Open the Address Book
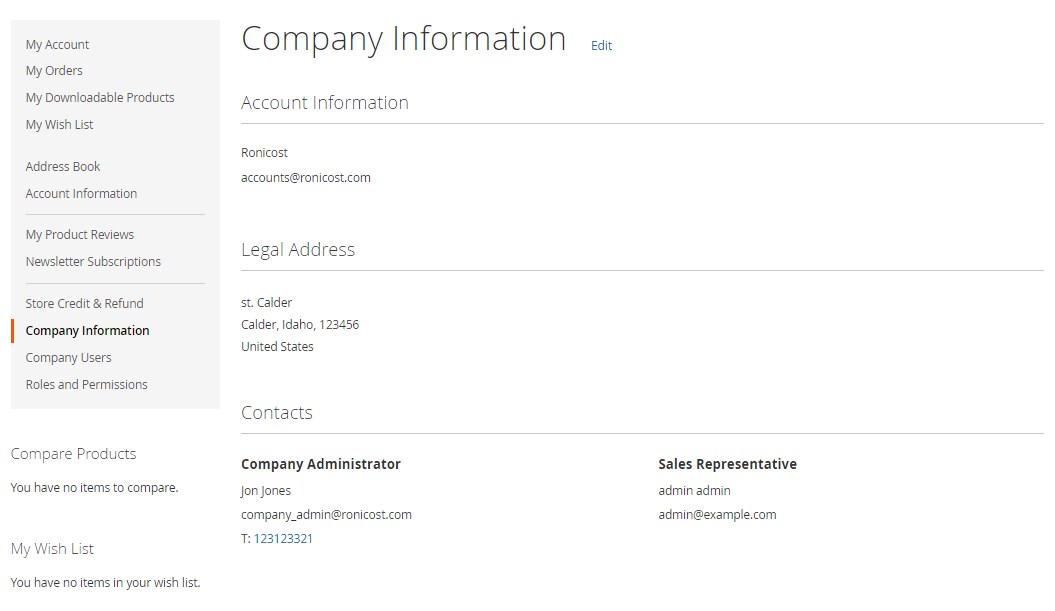 pyautogui.click(x=63, y=167)
